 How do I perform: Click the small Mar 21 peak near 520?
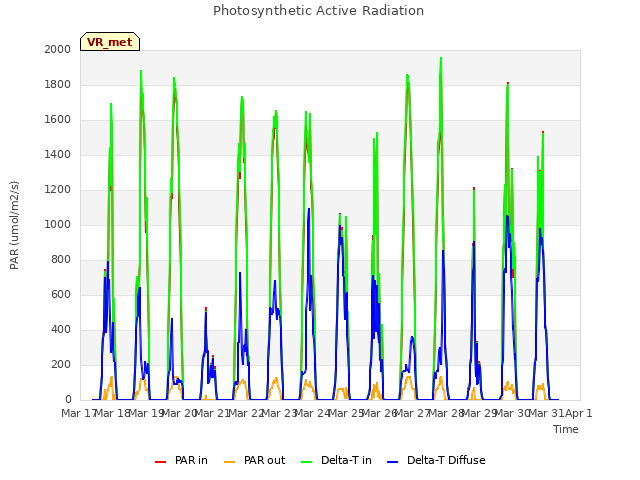point(206,309)
